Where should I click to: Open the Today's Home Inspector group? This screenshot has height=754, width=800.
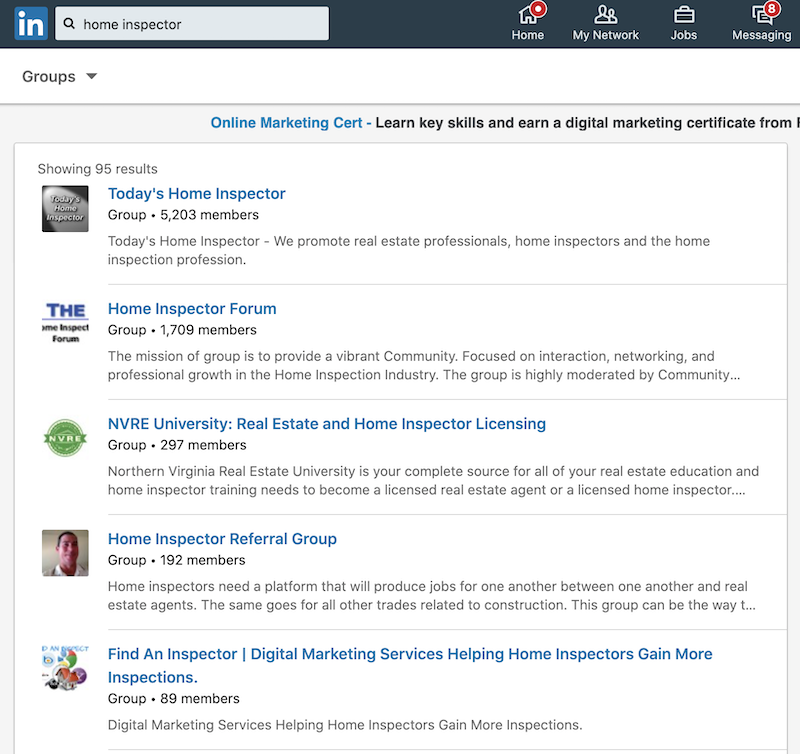(x=196, y=193)
